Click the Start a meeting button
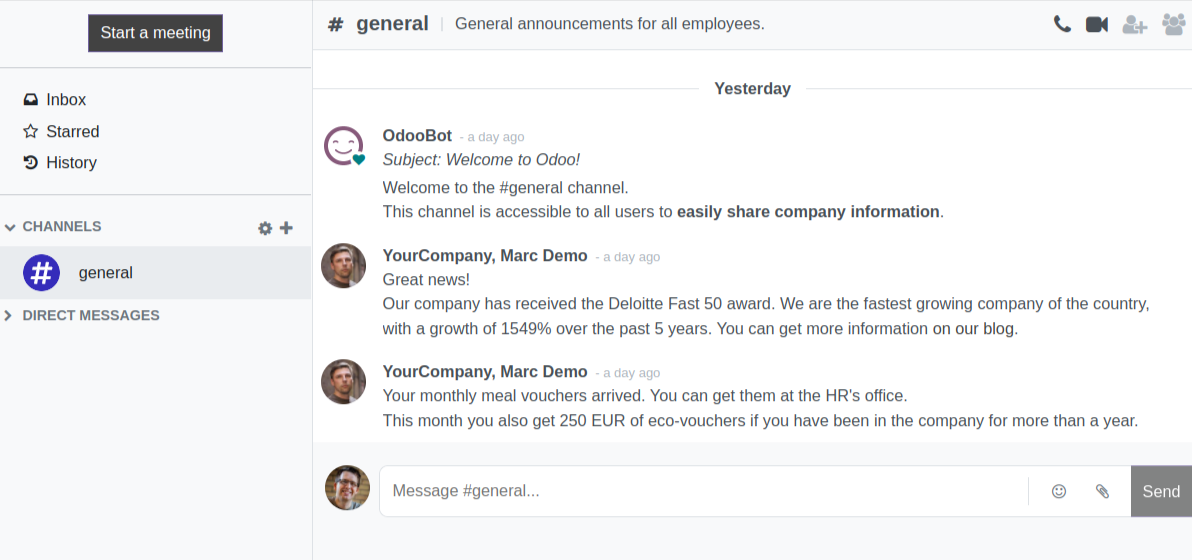Image resolution: width=1192 pixels, height=560 pixels. click(155, 33)
